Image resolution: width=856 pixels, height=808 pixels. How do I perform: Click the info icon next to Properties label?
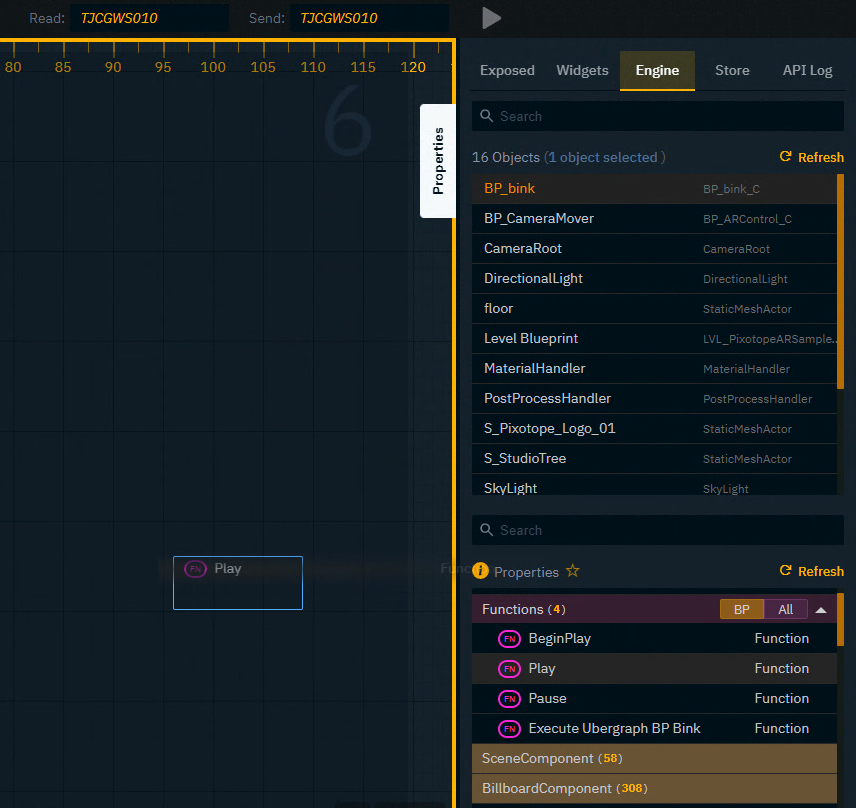(482, 571)
